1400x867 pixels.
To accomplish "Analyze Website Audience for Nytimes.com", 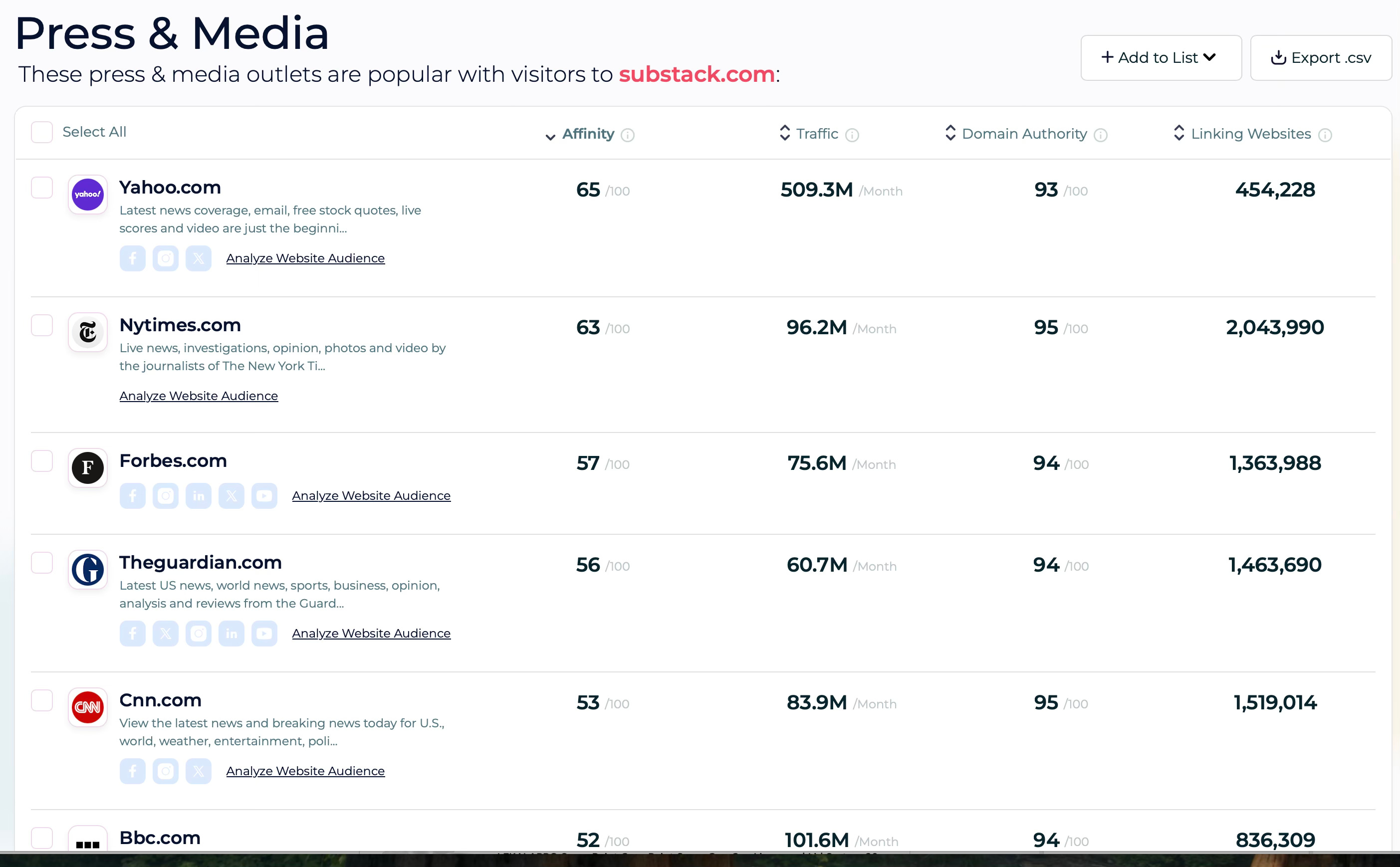I will [x=199, y=396].
